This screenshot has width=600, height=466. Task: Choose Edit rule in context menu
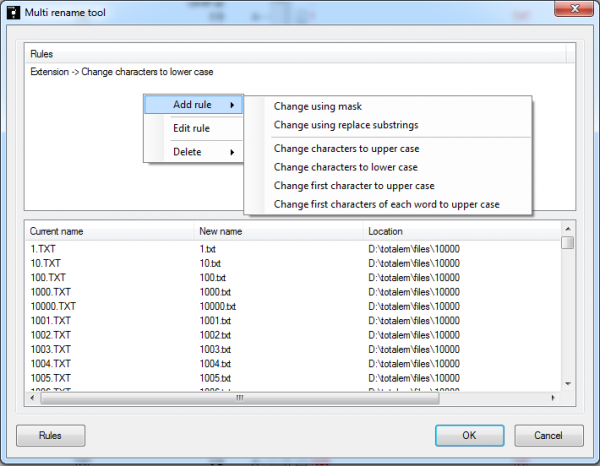click(191, 128)
